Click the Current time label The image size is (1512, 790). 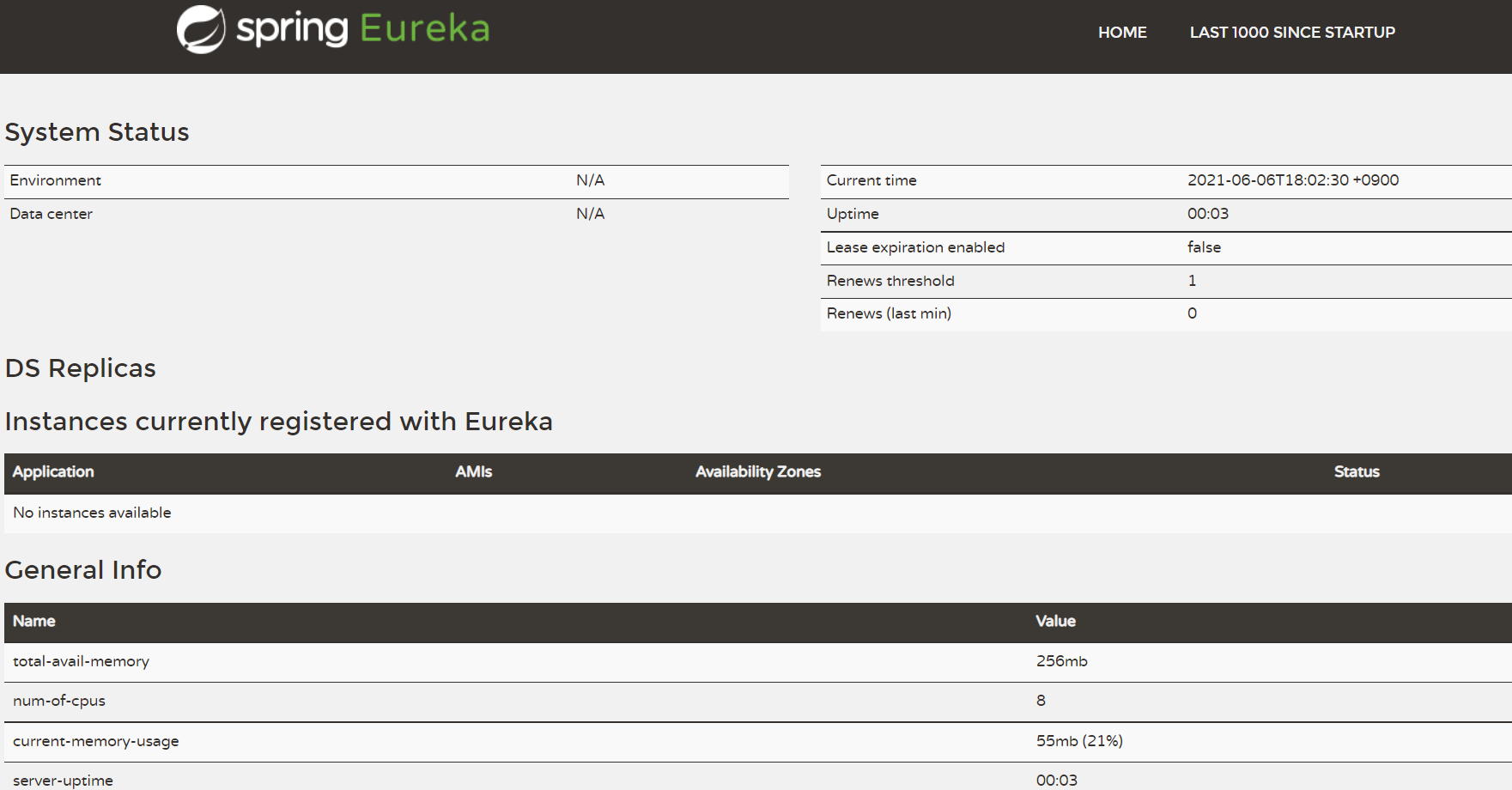click(871, 180)
